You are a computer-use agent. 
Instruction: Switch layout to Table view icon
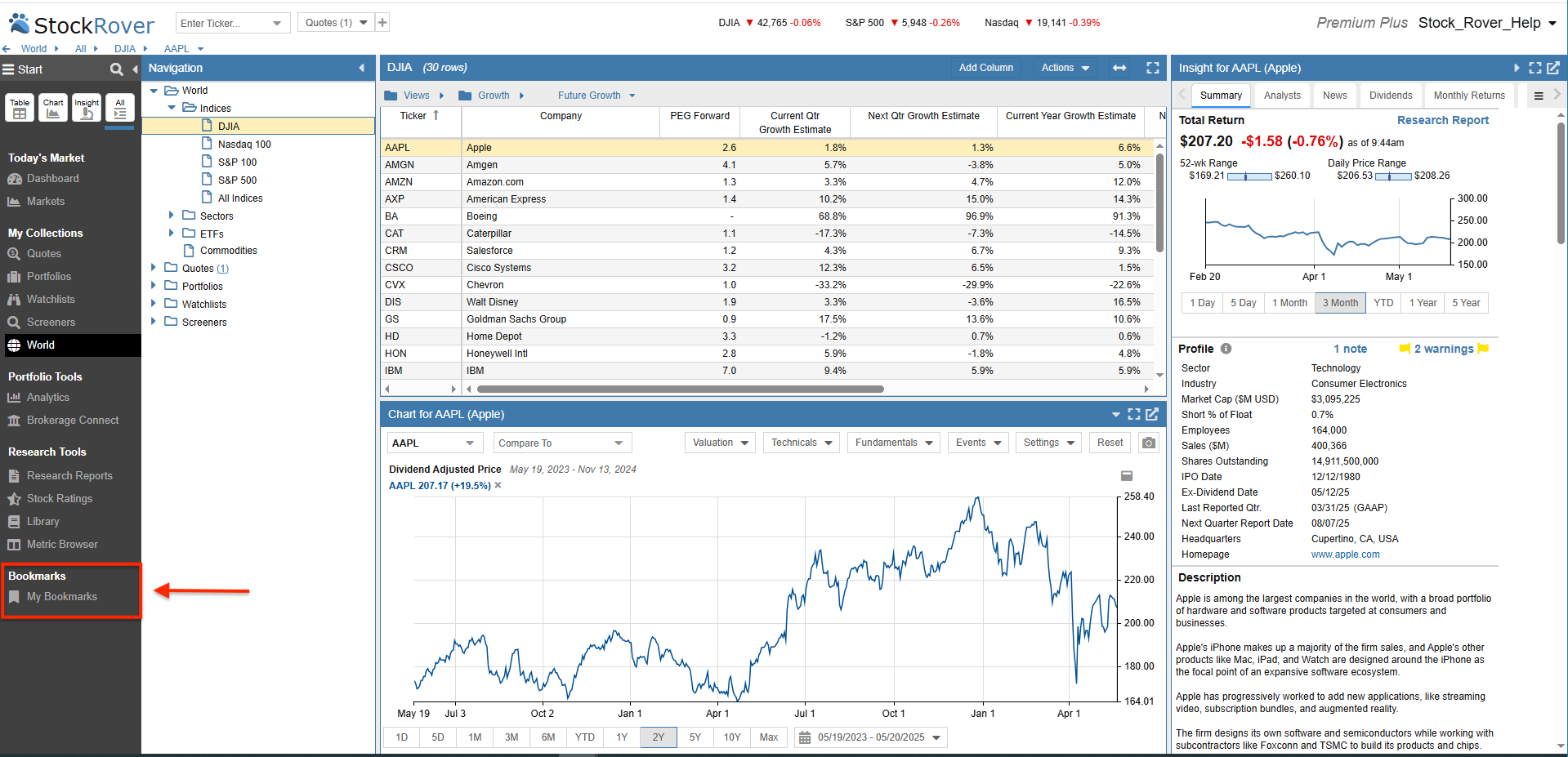20,108
